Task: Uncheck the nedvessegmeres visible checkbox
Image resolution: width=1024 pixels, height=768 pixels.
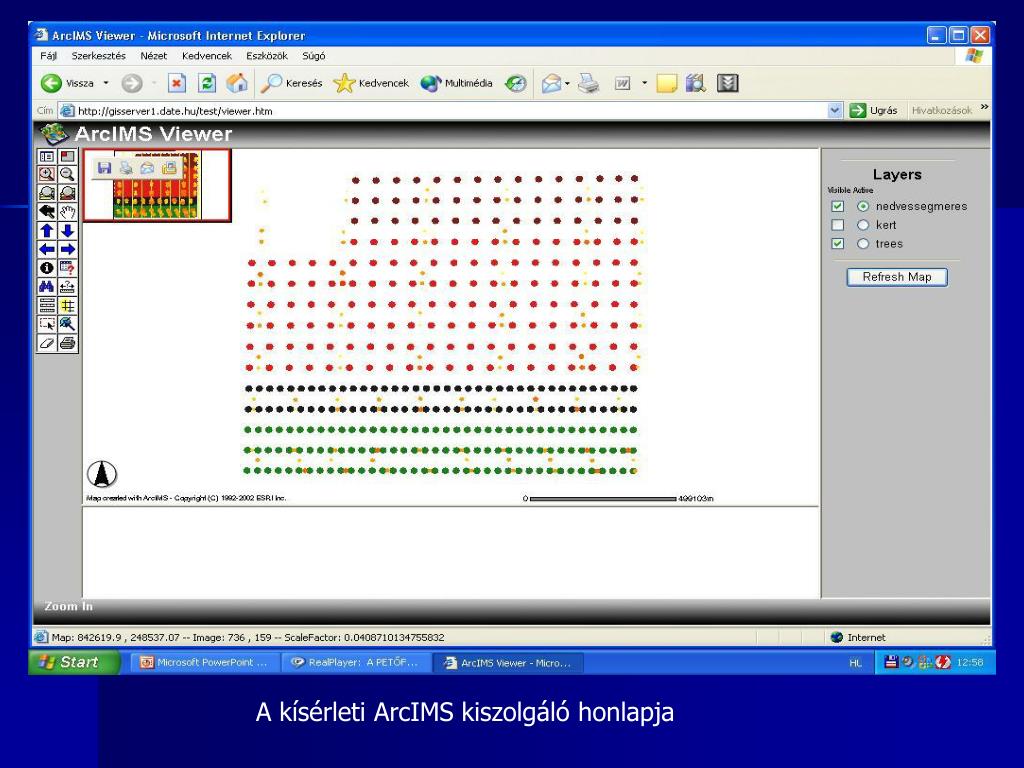Action: [838, 206]
